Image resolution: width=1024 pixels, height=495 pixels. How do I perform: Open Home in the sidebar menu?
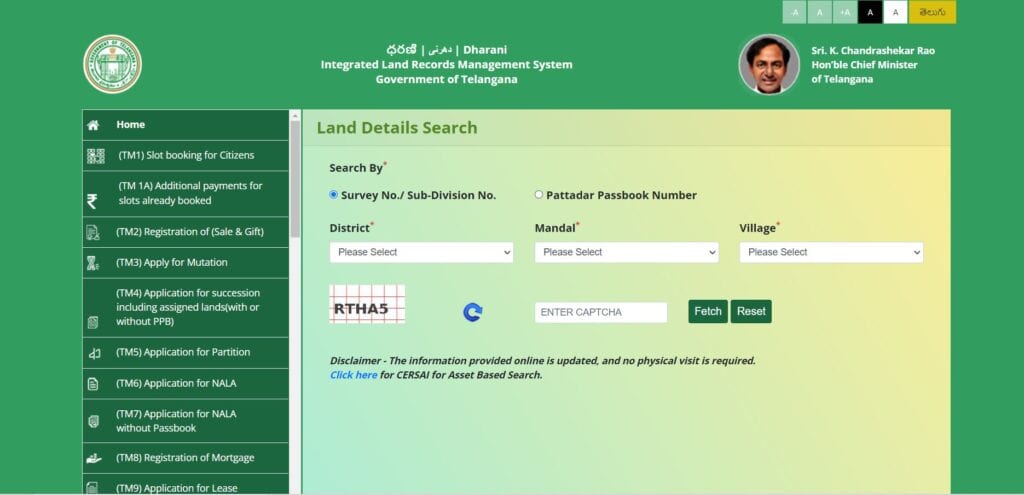coord(185,125)
